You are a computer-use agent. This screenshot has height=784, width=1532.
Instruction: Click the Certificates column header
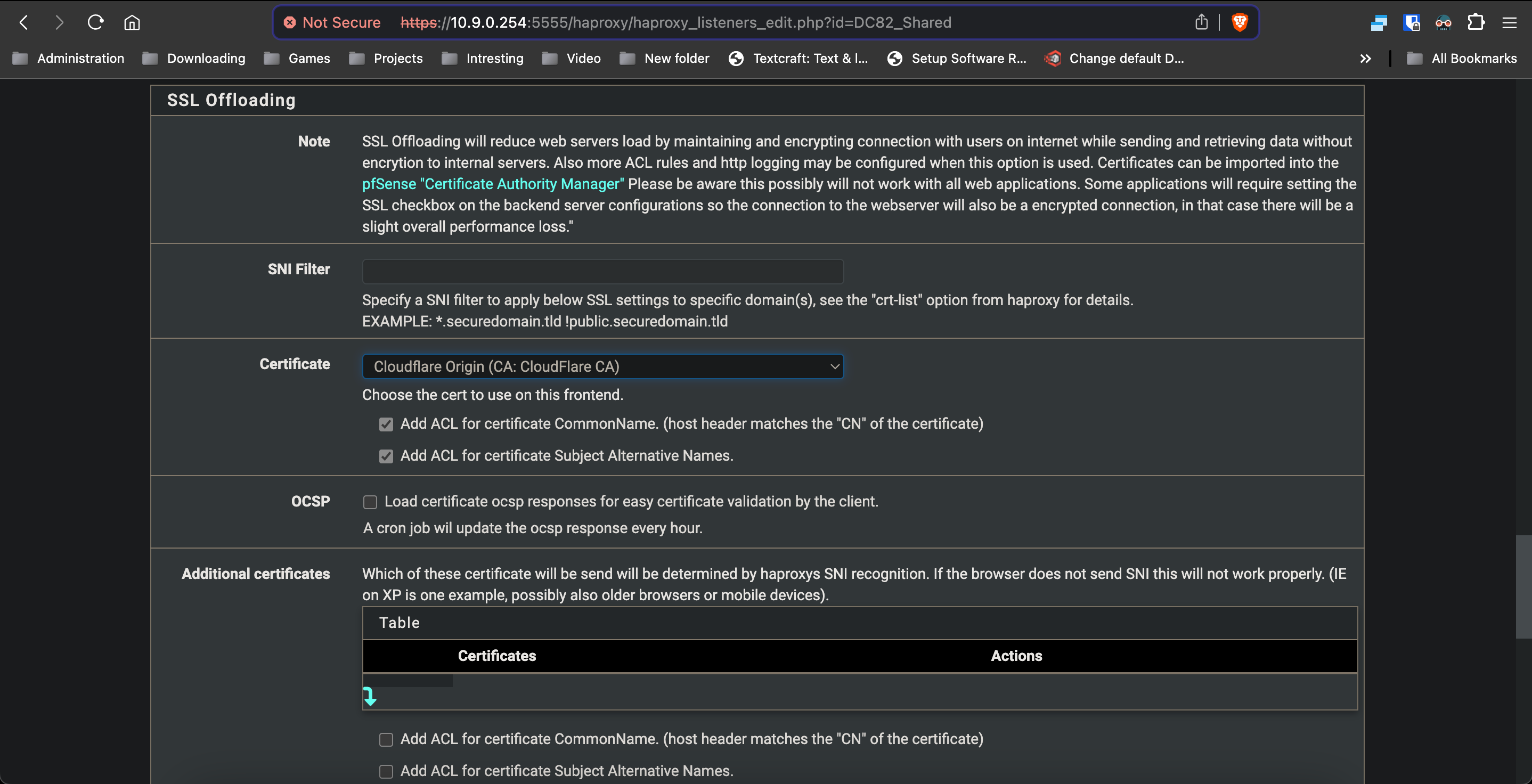point(496,656)
